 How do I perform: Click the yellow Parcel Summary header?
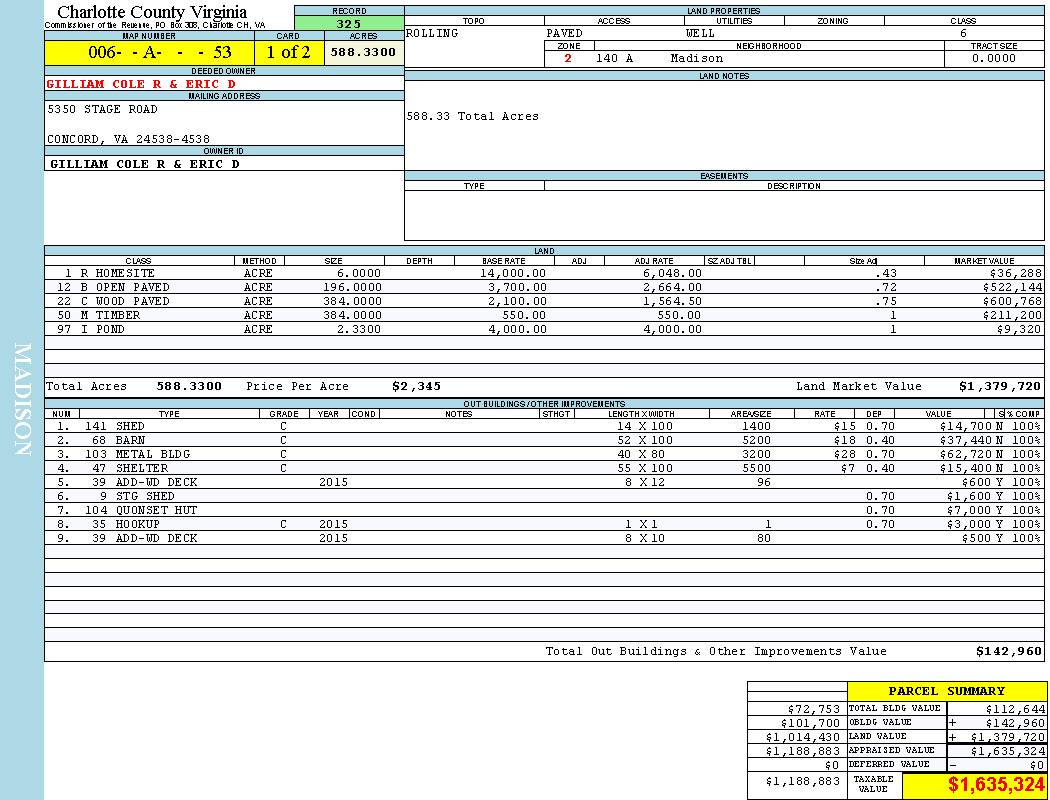coord(946,691)
